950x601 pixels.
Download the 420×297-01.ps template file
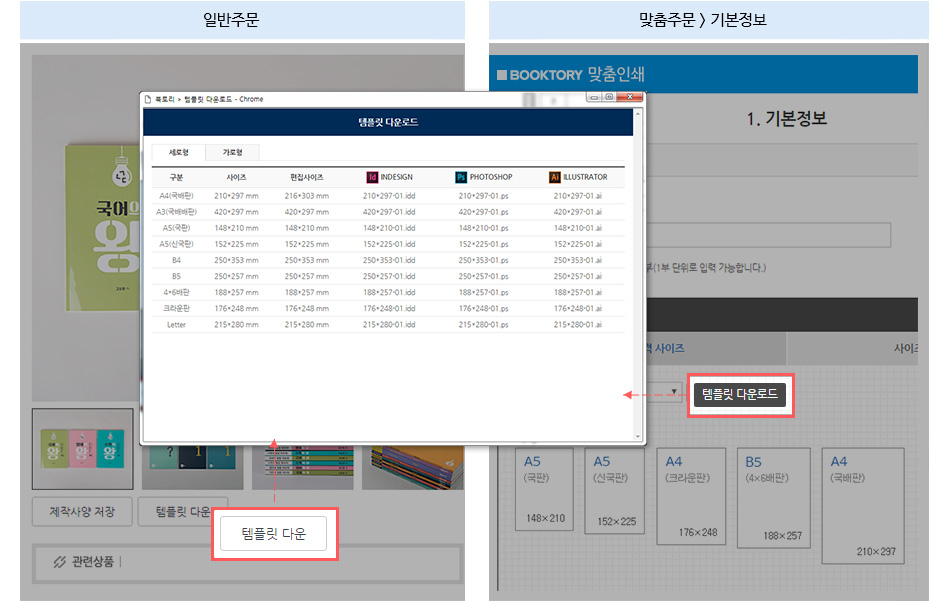pos(482,211)
